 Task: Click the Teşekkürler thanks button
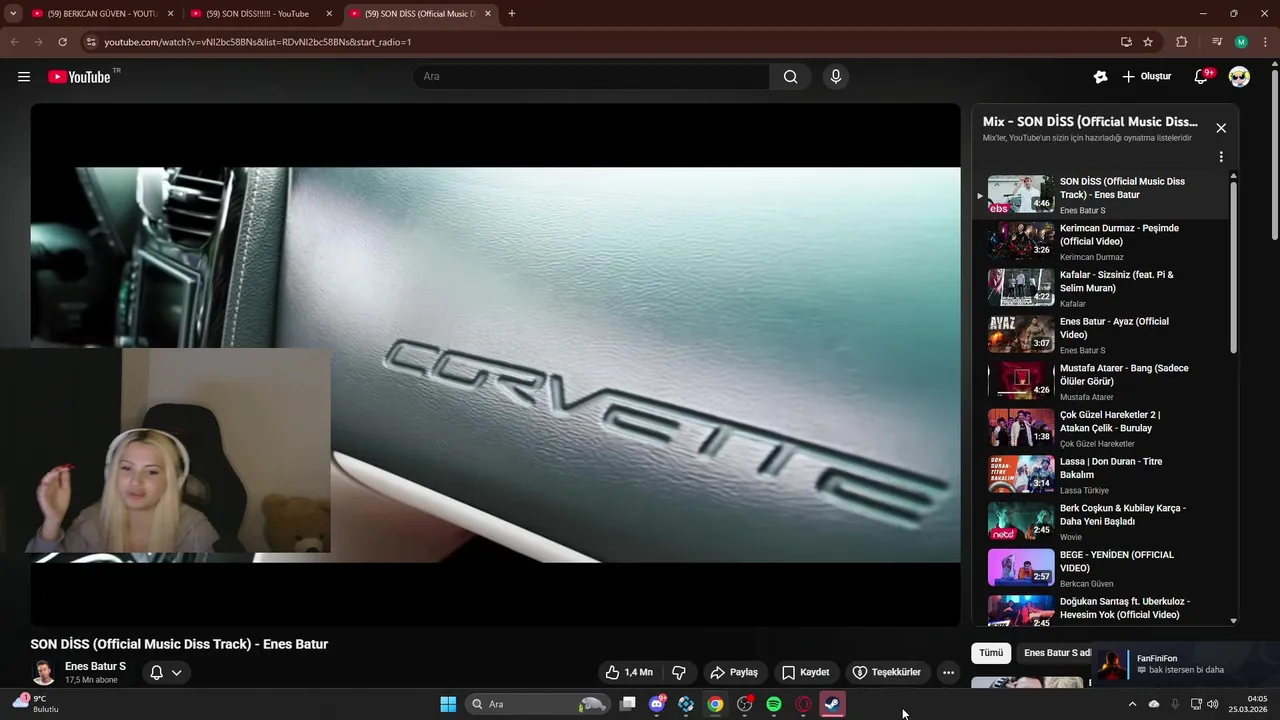pos(886,673)
